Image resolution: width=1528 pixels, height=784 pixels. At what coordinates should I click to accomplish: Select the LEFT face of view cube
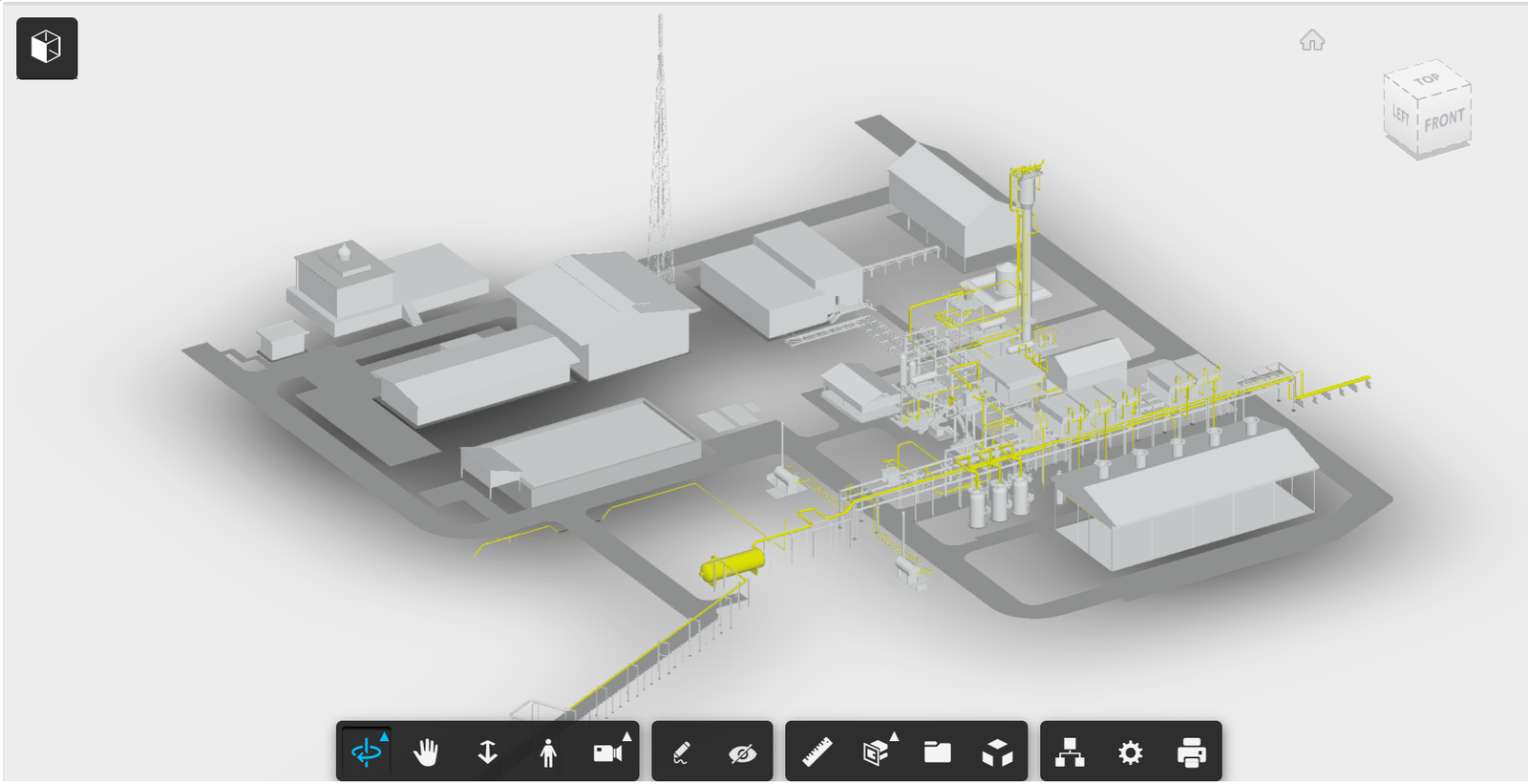1400,116
